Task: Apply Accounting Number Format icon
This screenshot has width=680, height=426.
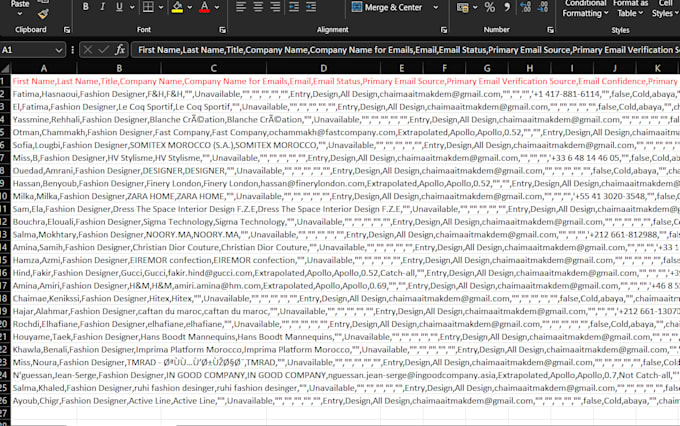Action: 462,7
